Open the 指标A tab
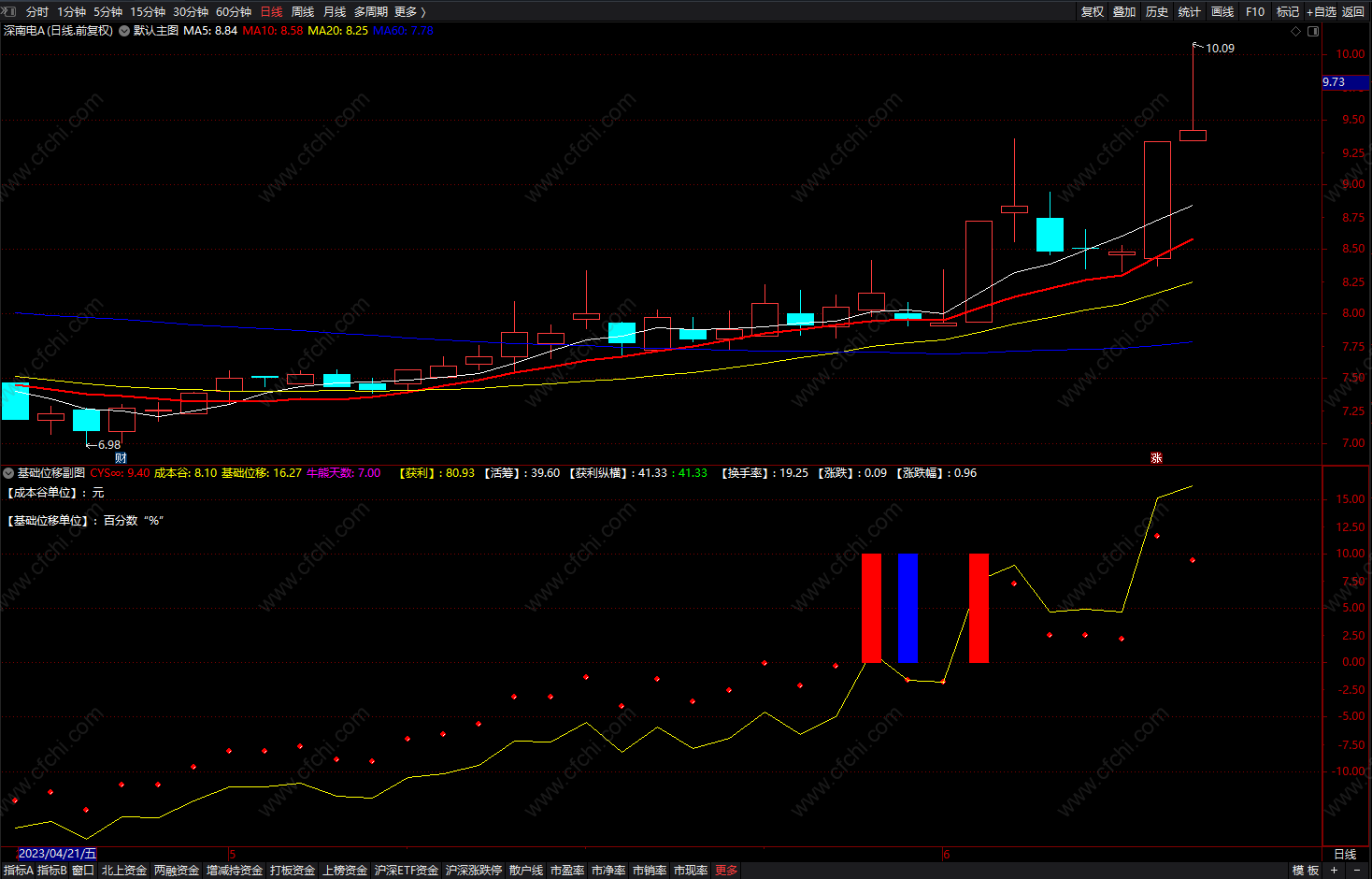This screenshot has width=1372, height=879. click(x=19, y=871)
